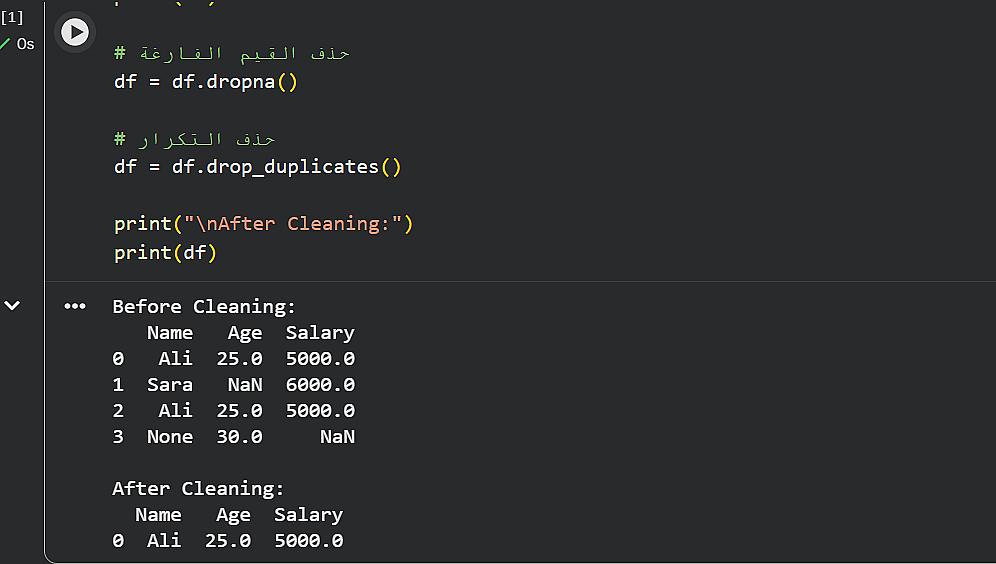Click the "Before Cleaning:" output heading
Image resolution: width=996 pixels, height=564 pixels.
pyautogui.click(x=204, y=306)
